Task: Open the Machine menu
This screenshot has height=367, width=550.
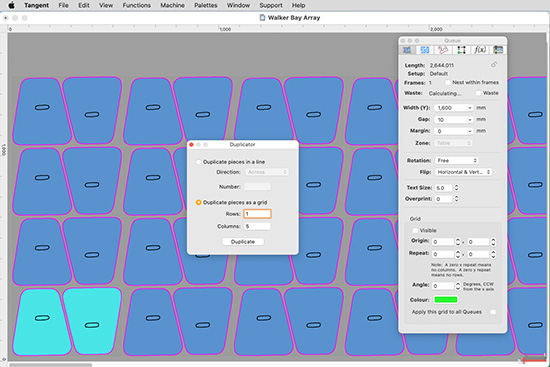Action: click(172, 5)
